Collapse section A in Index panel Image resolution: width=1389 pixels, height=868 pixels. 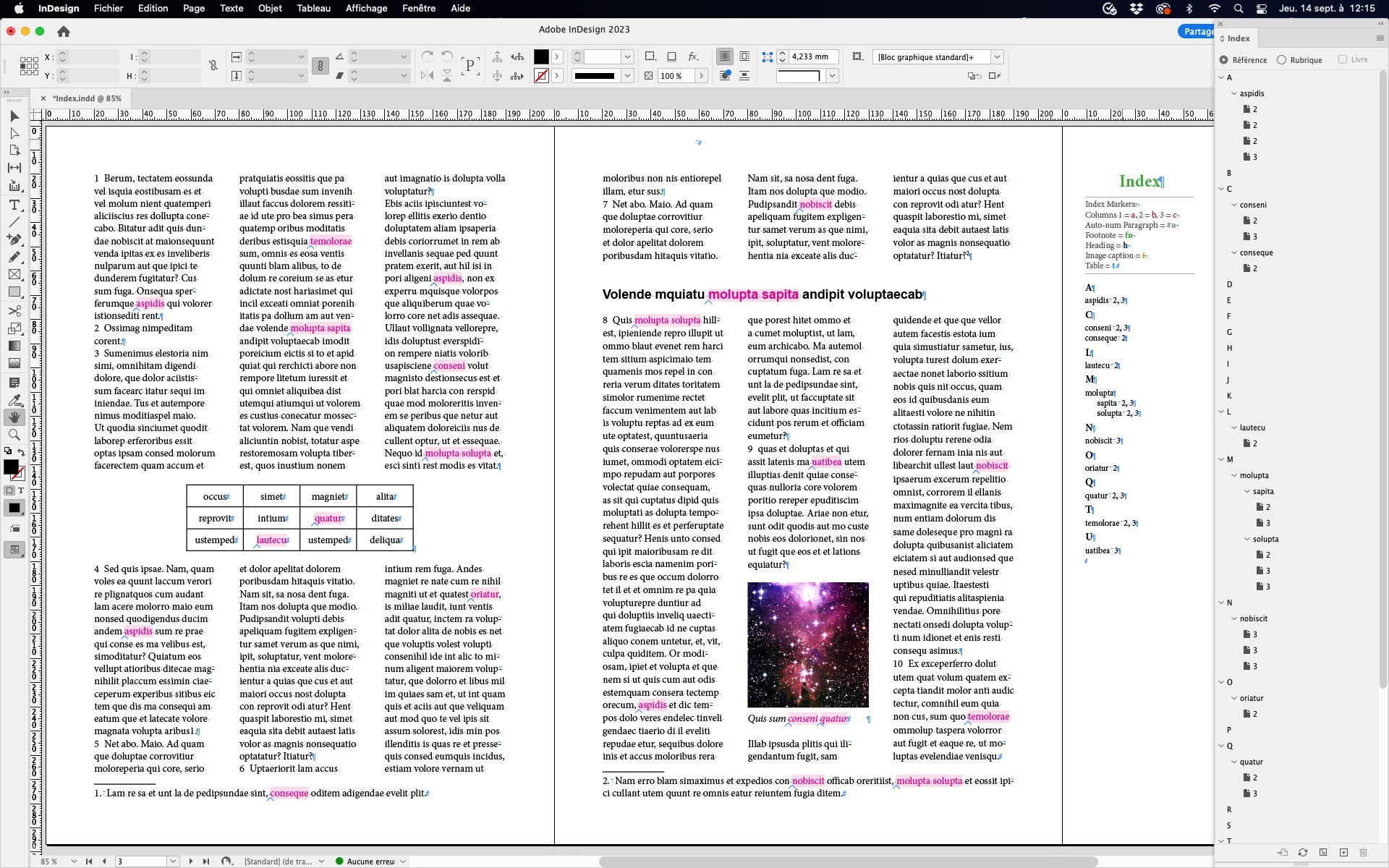coord(1221,77)
